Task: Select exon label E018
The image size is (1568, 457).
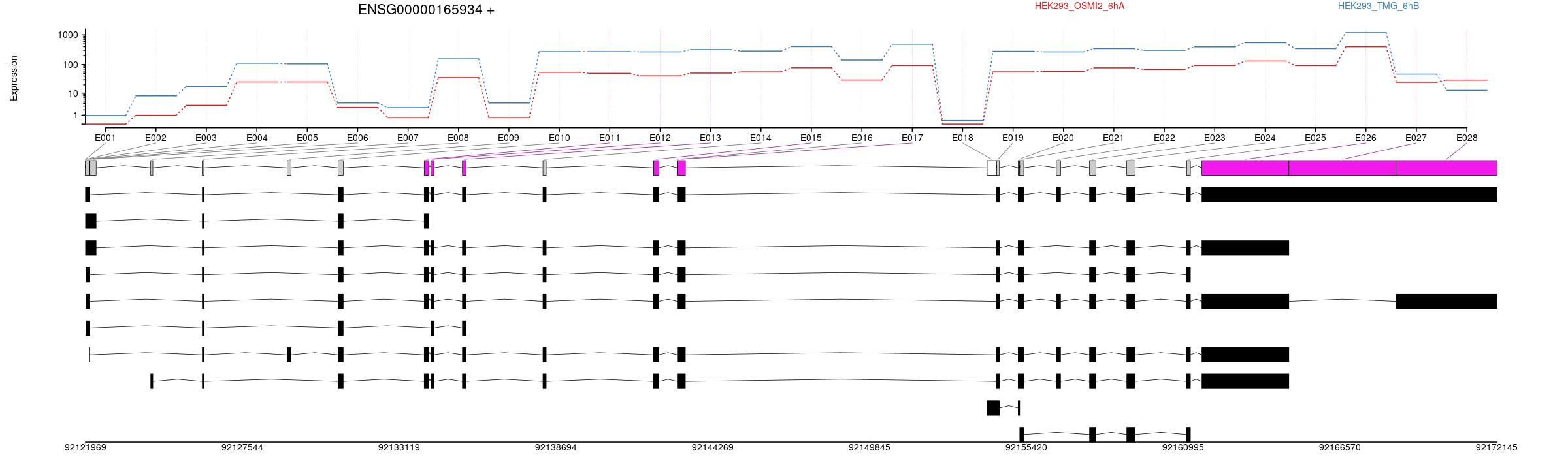Action: tap(962, 138)
